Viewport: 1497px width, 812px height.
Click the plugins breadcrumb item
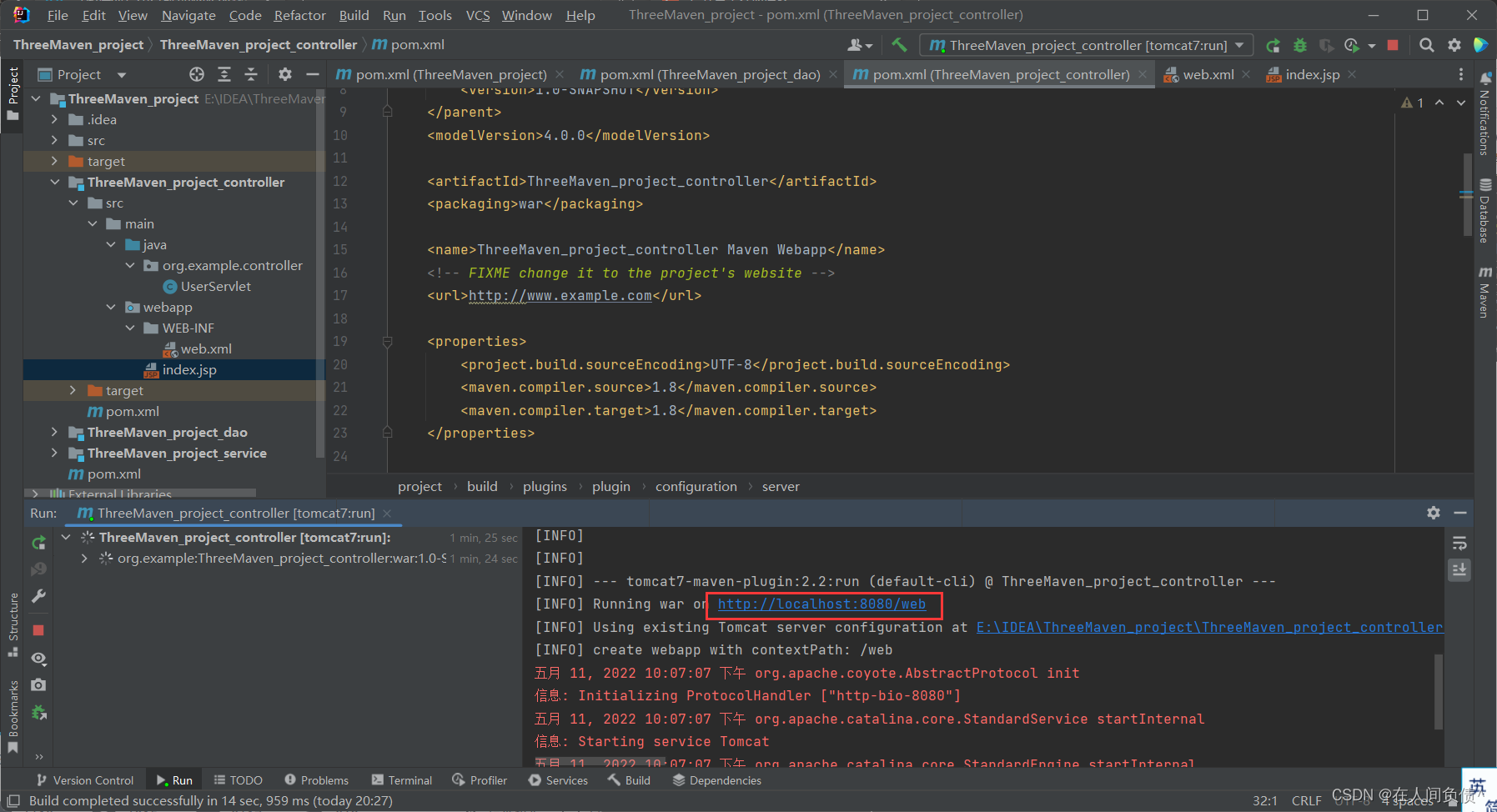(x=545, y=486)
